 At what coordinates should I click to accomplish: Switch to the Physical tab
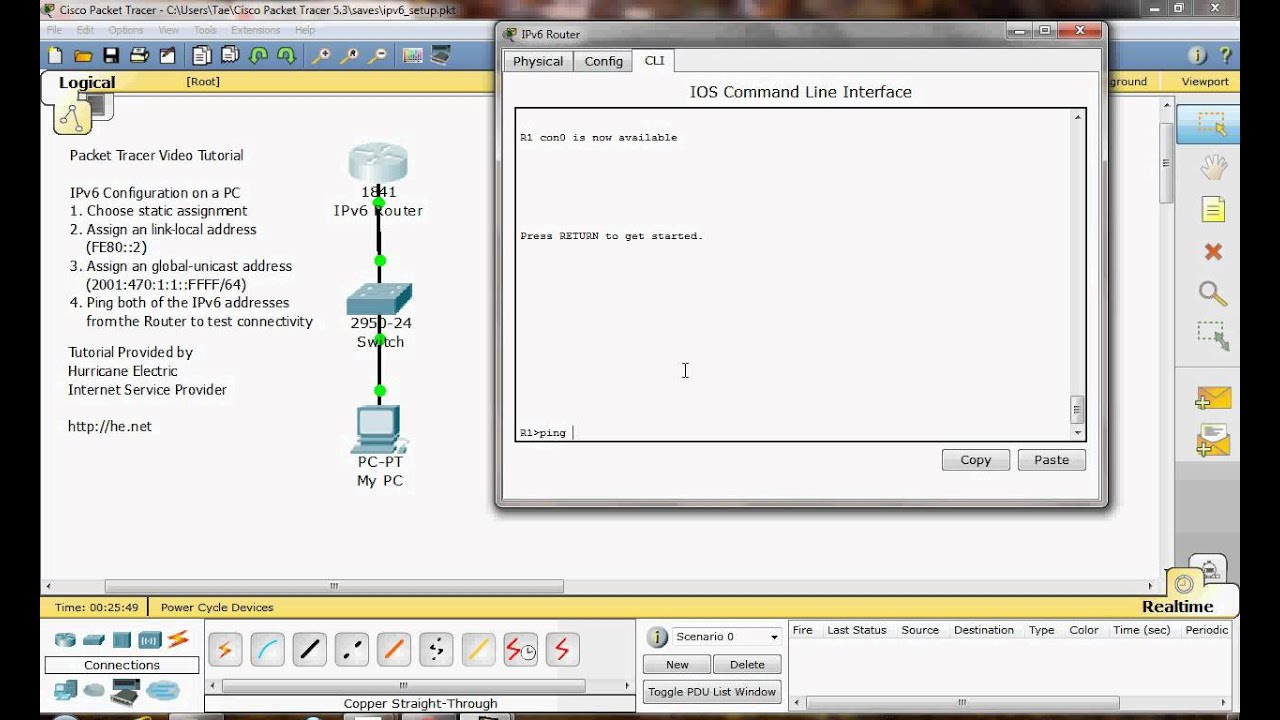pos(538,61)
